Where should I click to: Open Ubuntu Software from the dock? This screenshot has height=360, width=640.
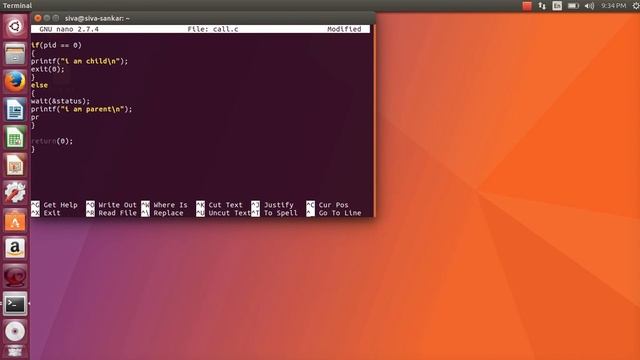[x=15, y=220]
